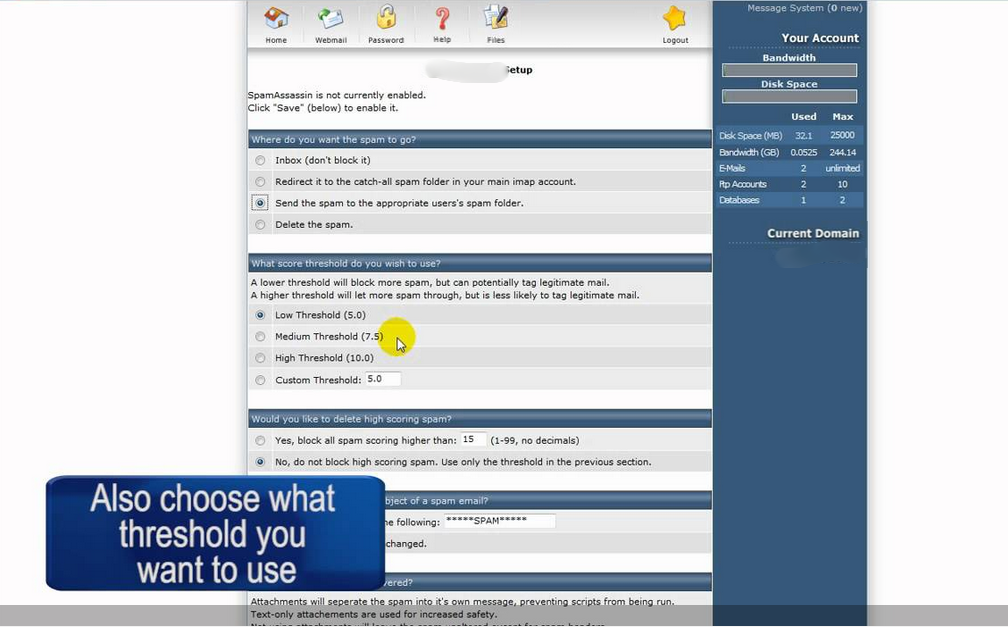This screenshot has height=627, width=1008.
Task: Select the Custom Threshold radio button
Action: point(261,380)
